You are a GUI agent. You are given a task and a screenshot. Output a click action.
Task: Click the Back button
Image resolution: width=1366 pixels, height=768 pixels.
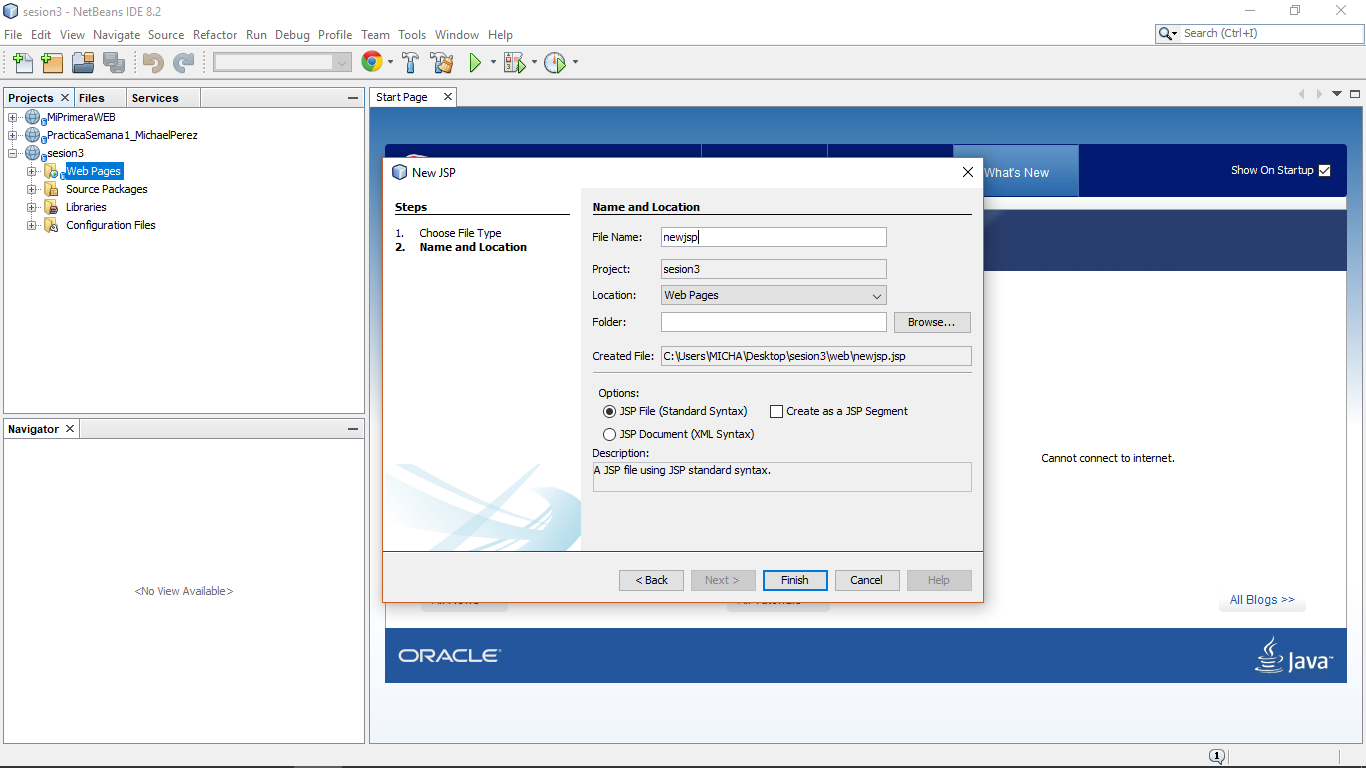(651, 580)
